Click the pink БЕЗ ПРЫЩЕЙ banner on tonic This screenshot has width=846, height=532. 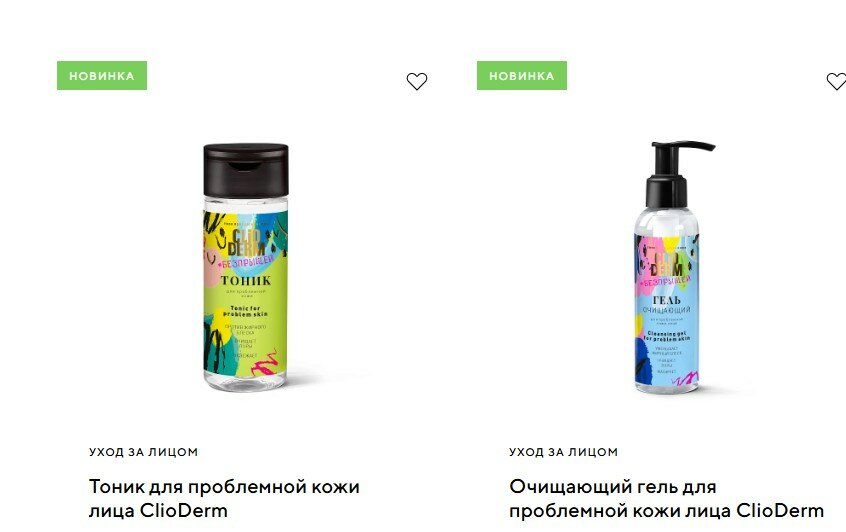point(246,263)
